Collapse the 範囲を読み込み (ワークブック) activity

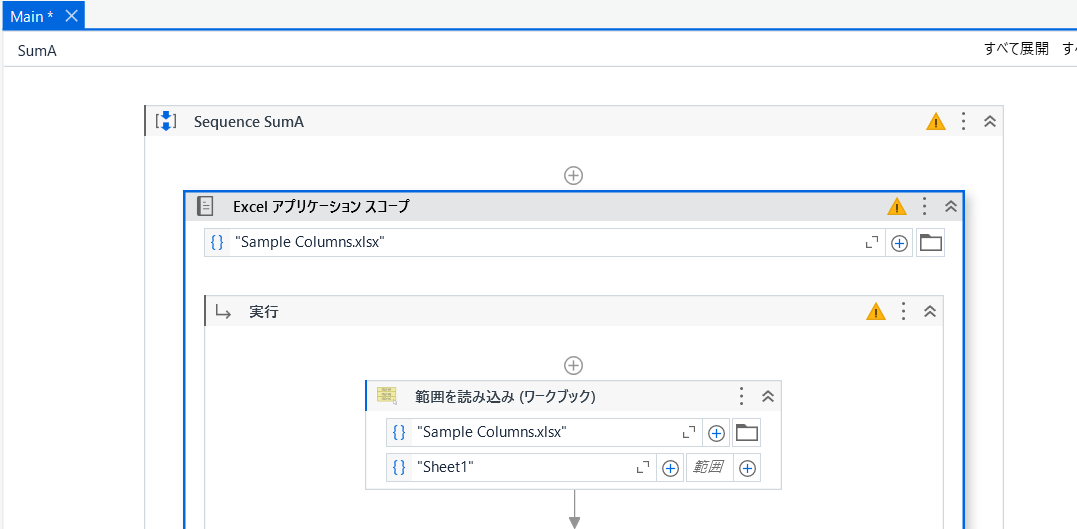click(768, 396)
